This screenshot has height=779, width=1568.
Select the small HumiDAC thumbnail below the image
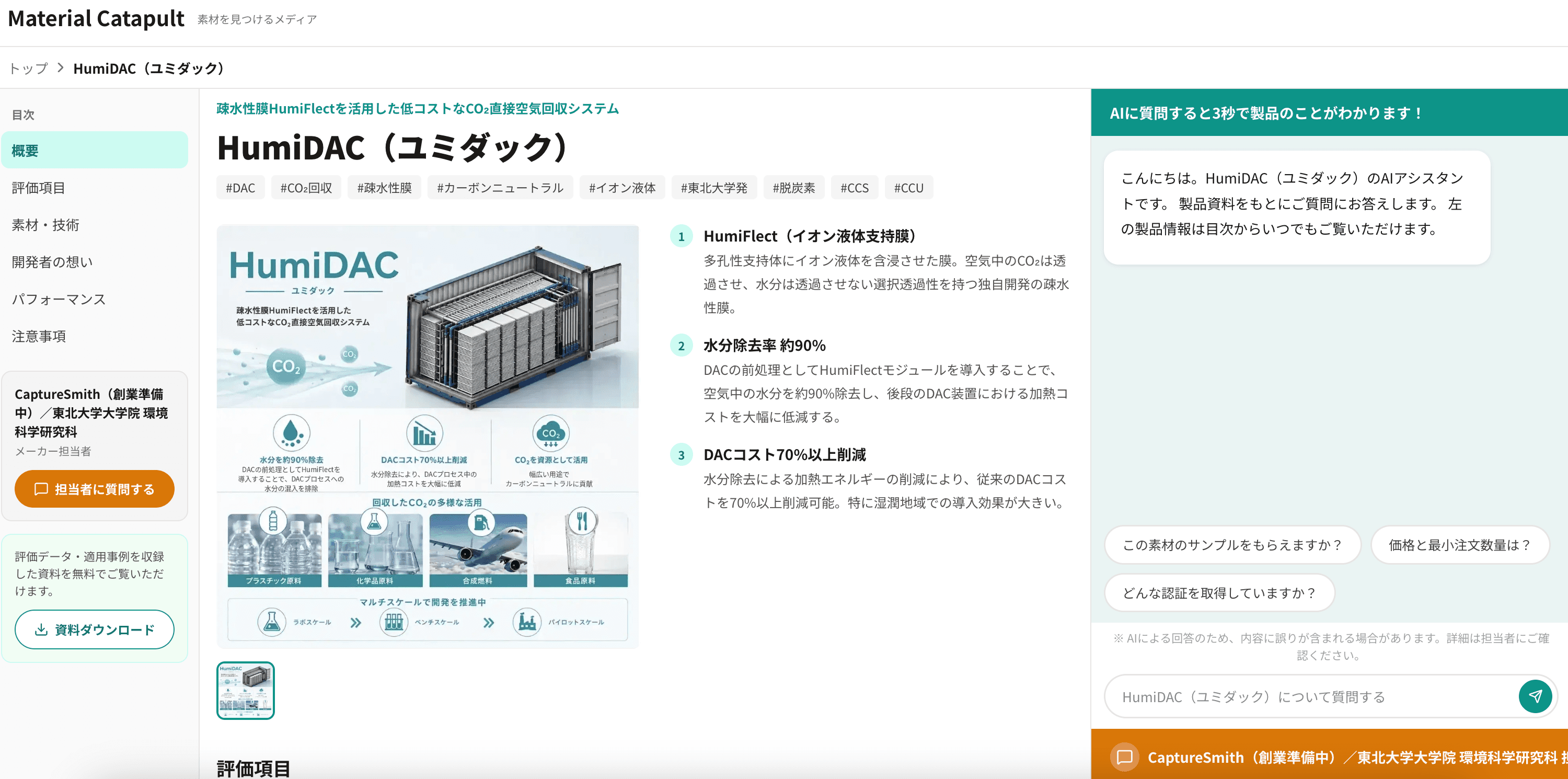pyautogui.click(x=245, y=690)
